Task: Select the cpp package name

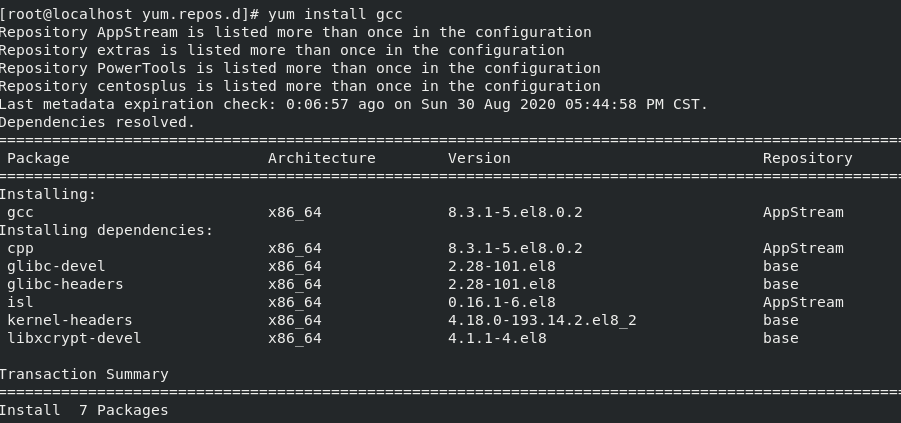Action: pyautogui.click(x=20, y=248)
